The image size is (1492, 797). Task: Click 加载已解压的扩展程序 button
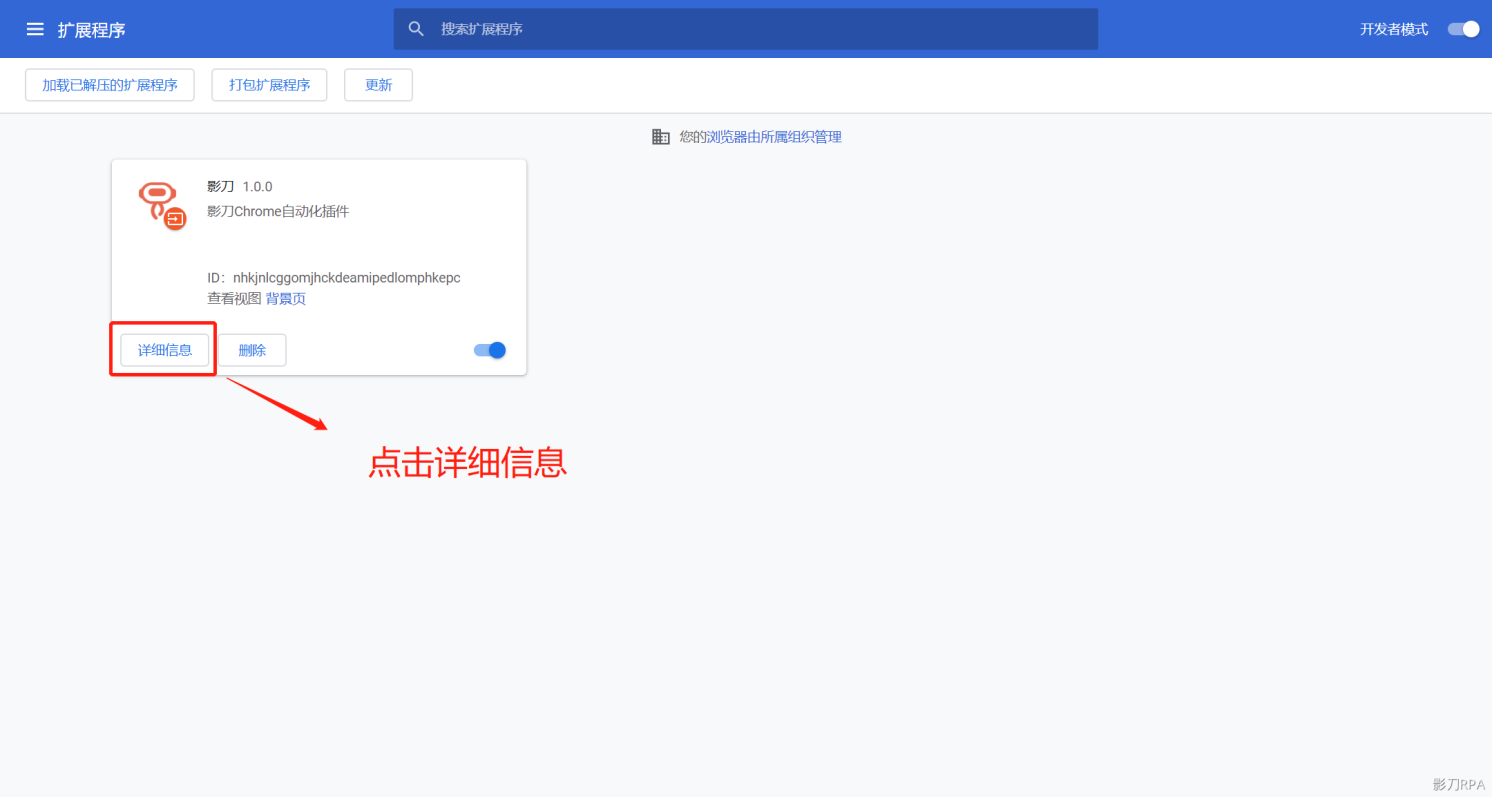coord(110,85)
